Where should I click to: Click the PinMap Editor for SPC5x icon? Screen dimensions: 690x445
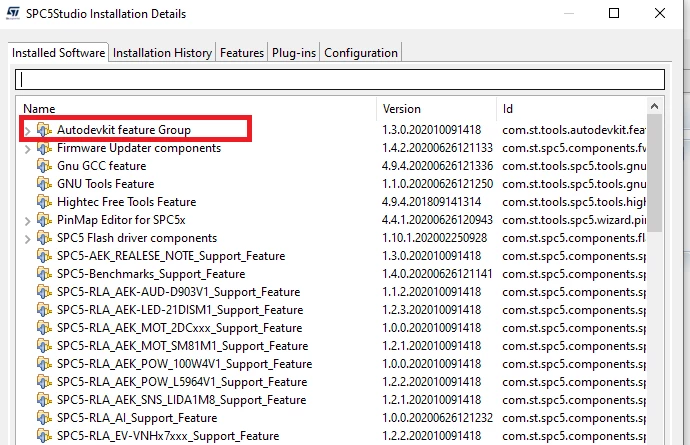click(x=44, y=220)
